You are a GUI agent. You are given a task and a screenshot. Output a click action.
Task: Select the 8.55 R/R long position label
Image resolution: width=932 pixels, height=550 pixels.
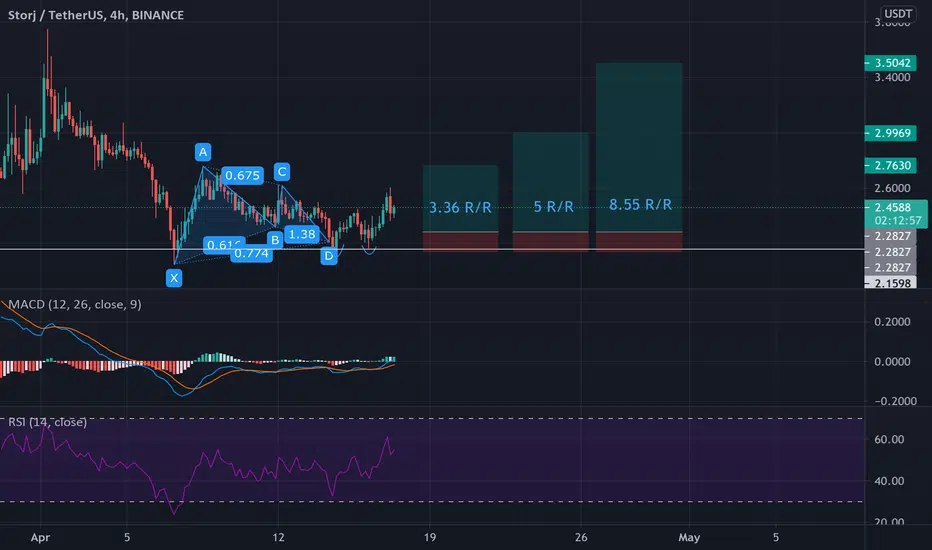point(640,205)
